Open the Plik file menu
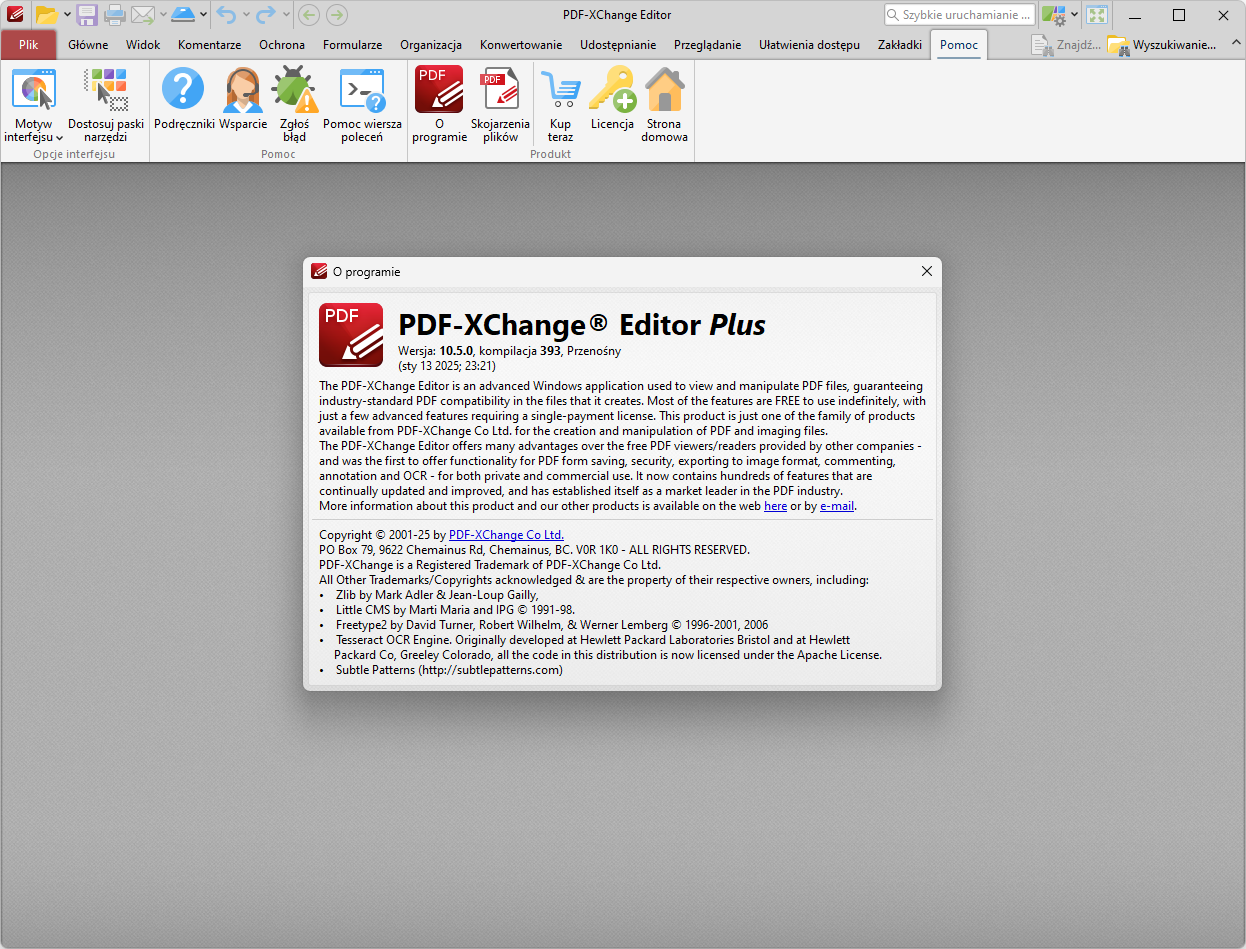Viewport: 1246px width, 949px height. pos(29,45)
